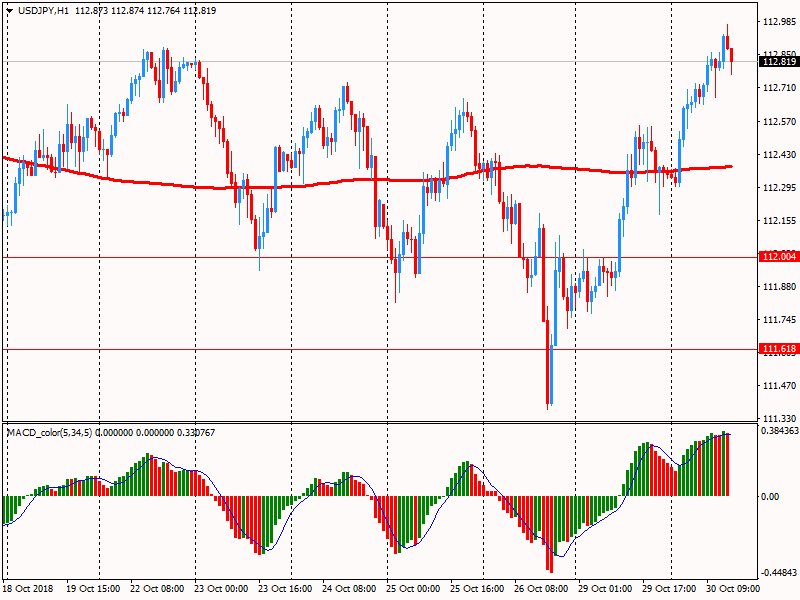Select the horizontal red line at 112.004
The height and width of the screenshot is (600, 800).
[380, 257]
